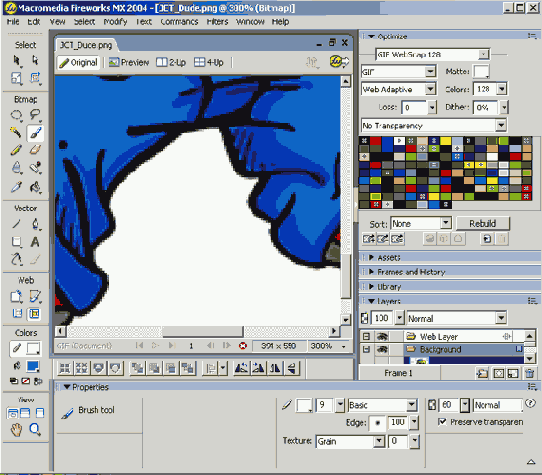Click the Matte color swatch
The width and height of the screenshot is (542, 475).
(481, 72)
